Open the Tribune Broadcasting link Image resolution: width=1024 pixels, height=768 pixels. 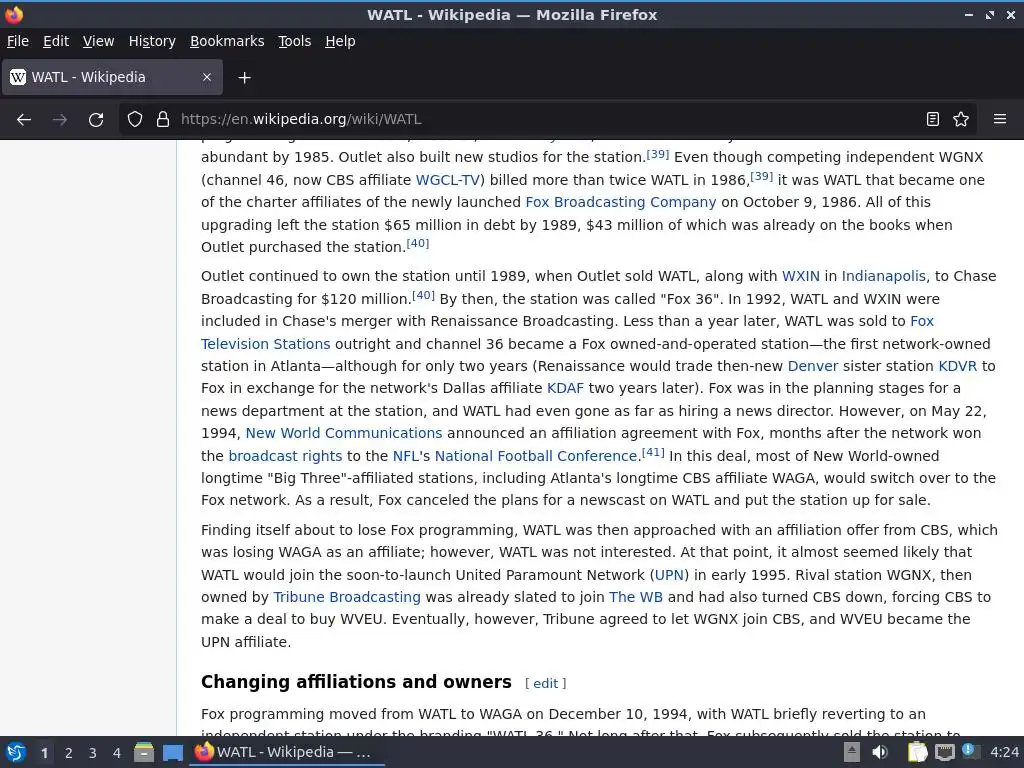(x=347, y=598)
